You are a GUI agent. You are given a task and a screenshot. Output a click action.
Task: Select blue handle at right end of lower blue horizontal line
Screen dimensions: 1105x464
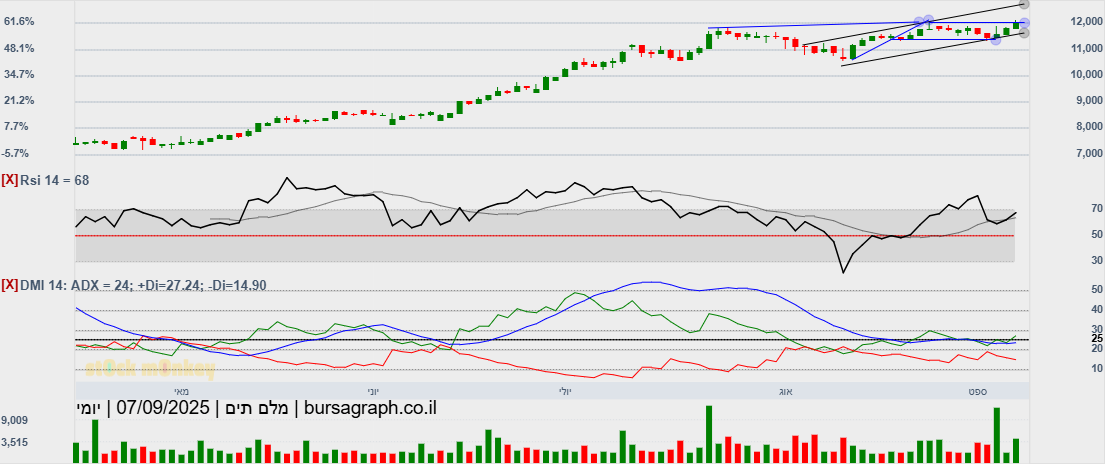pos(996,40)
